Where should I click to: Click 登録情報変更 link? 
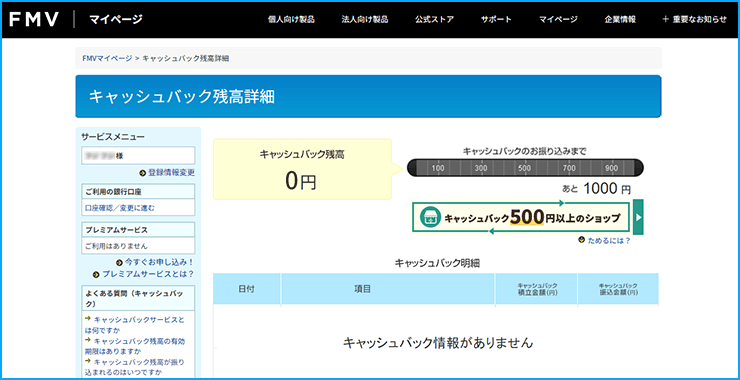tap(167, 173)
